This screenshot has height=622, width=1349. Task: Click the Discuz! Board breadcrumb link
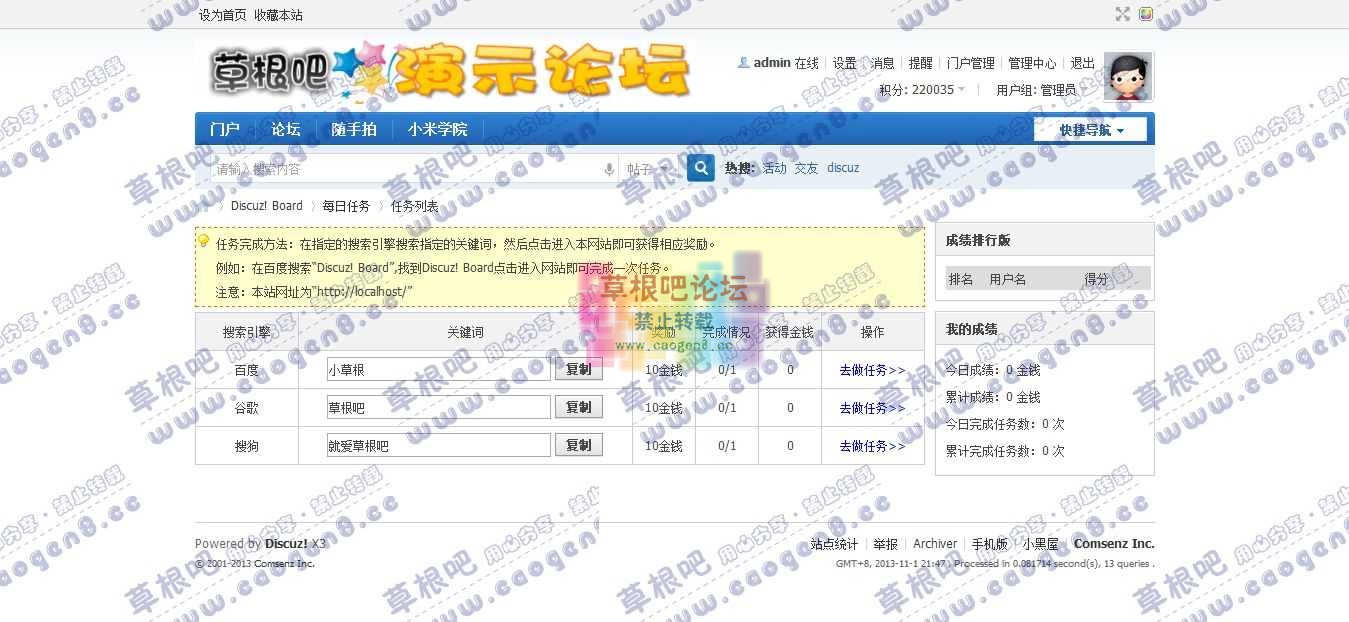coord(266,206)
